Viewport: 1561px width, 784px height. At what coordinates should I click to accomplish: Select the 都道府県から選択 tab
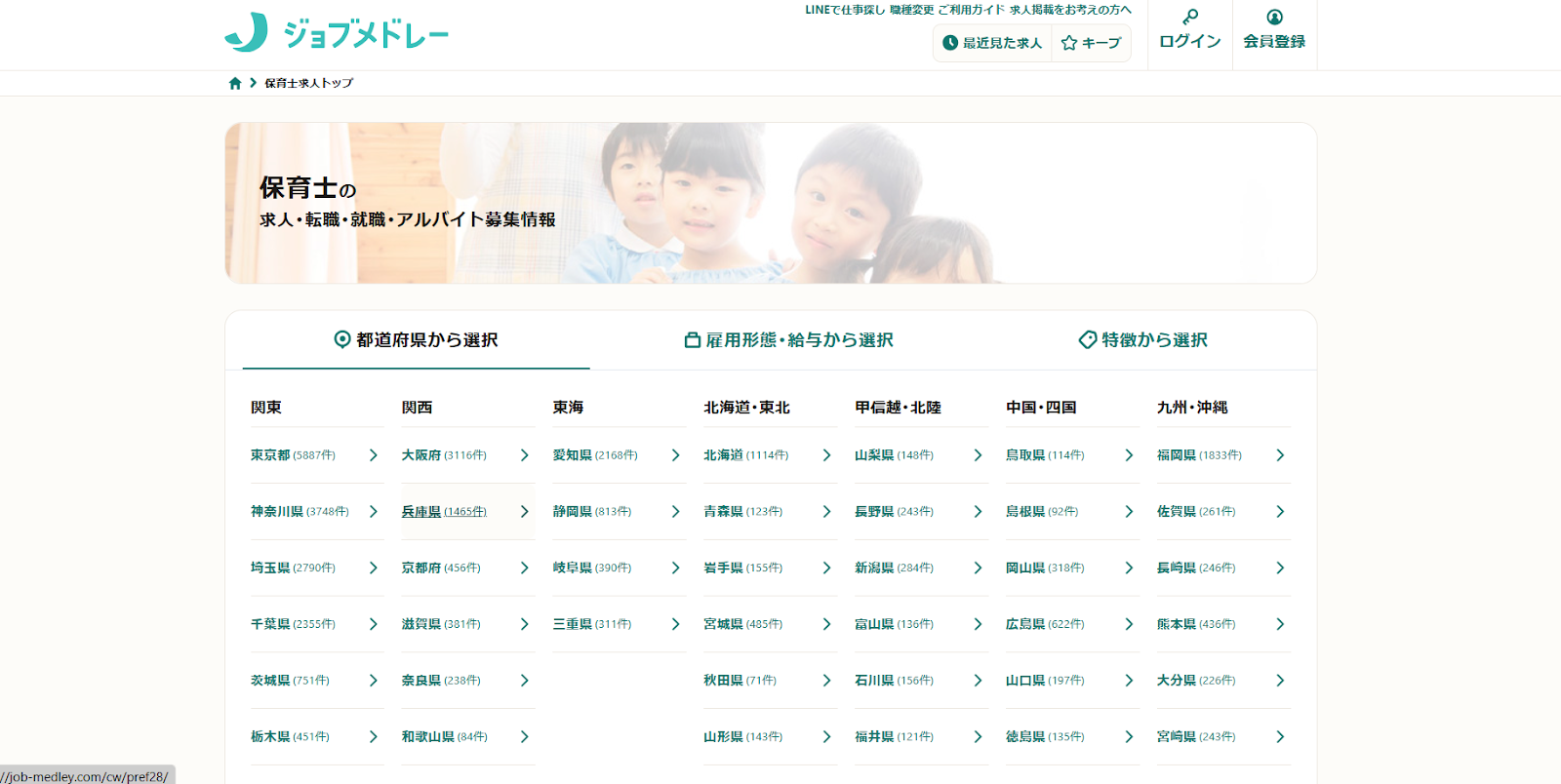click(x=417, y=340)
